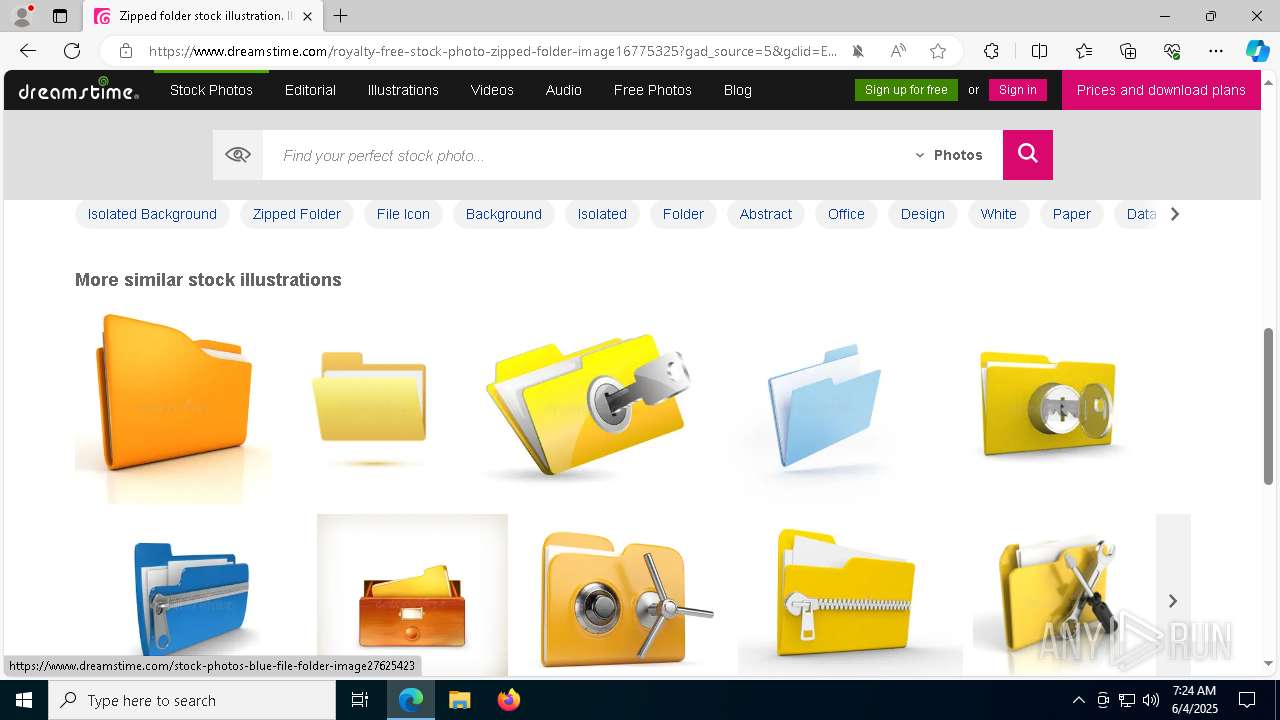
Task: Open the Extensions puzzle icon
Action: [991, 51]
